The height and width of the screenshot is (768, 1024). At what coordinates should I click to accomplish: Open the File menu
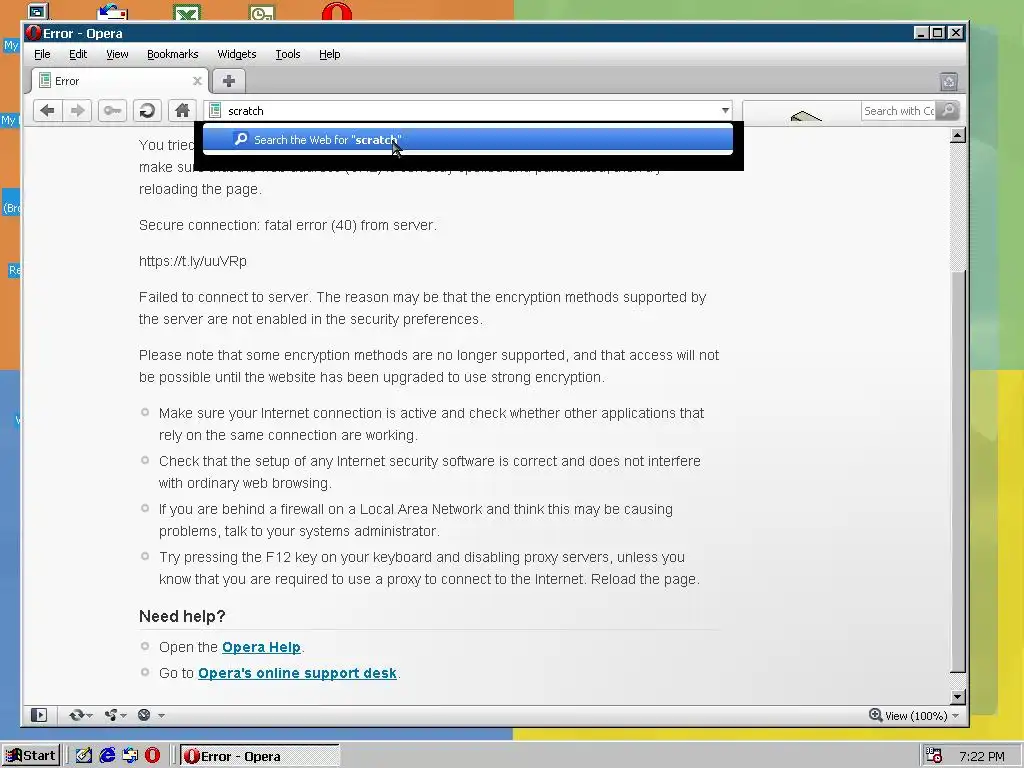pos(42,54)
